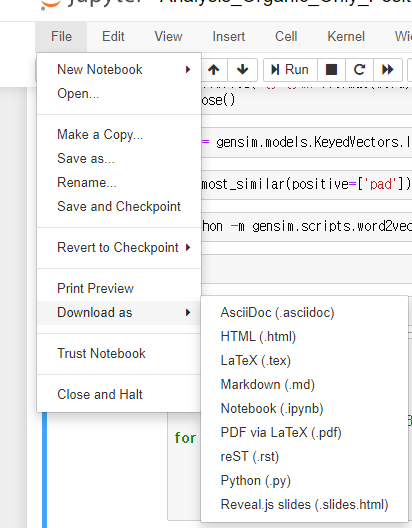Viewport: 412px width, 528px height.
Task: Open the Edit menu
Action: (x=113, y=36)
